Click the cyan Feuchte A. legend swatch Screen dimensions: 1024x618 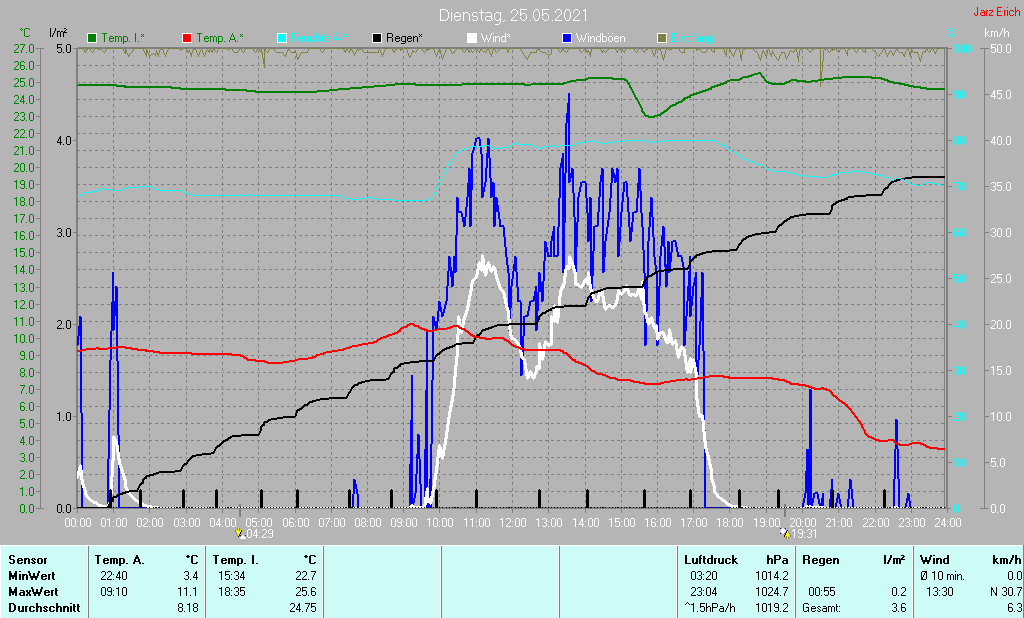tap(281, 39)
